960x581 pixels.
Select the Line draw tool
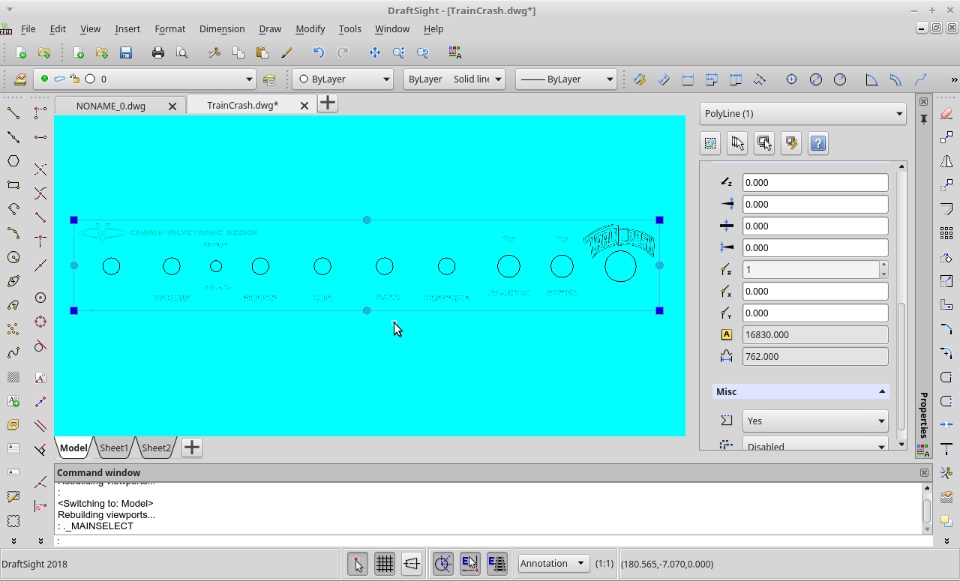click(13, 113)
